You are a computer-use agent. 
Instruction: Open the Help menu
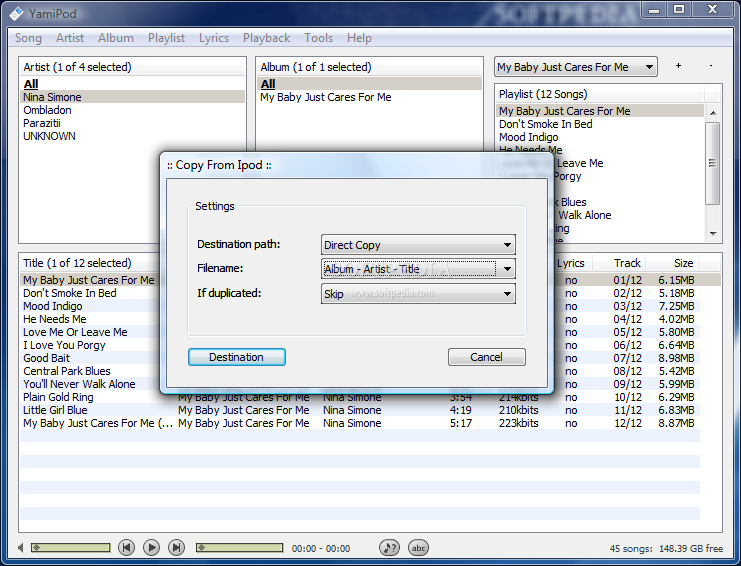pyautogui.click(x=359, y=38)
